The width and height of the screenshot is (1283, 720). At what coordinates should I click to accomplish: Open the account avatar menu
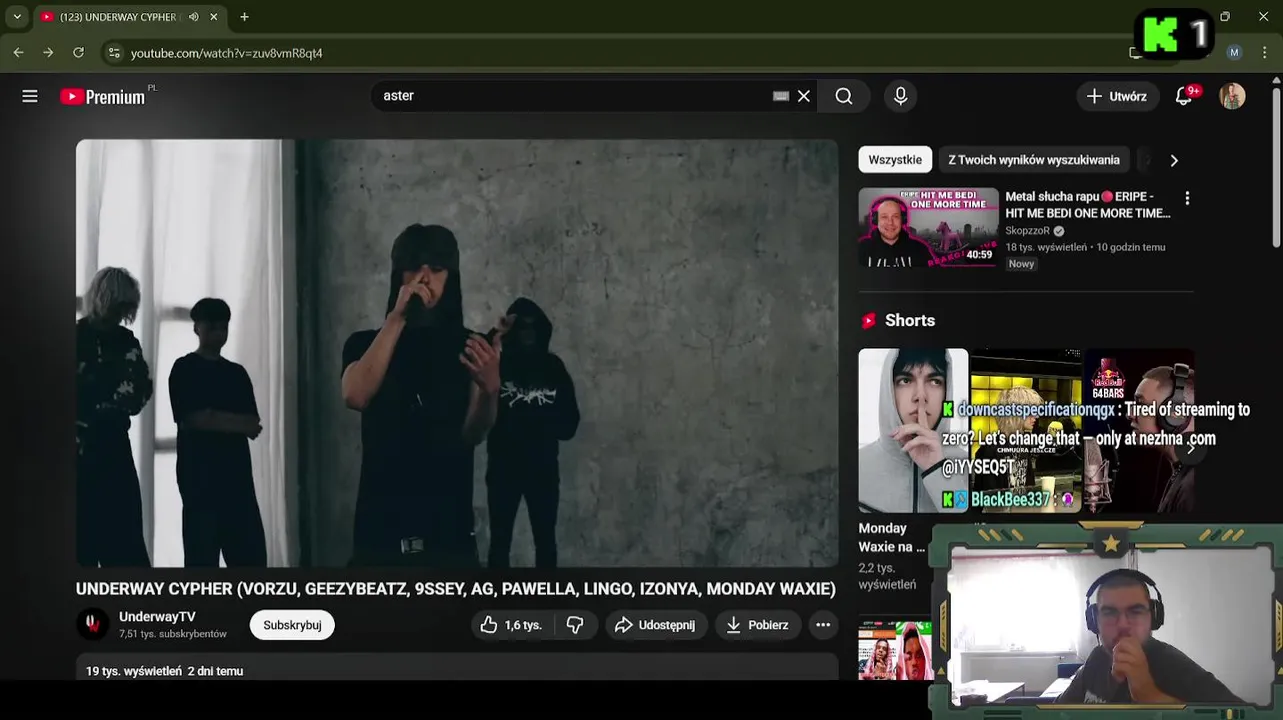[x=1232, y=96]
